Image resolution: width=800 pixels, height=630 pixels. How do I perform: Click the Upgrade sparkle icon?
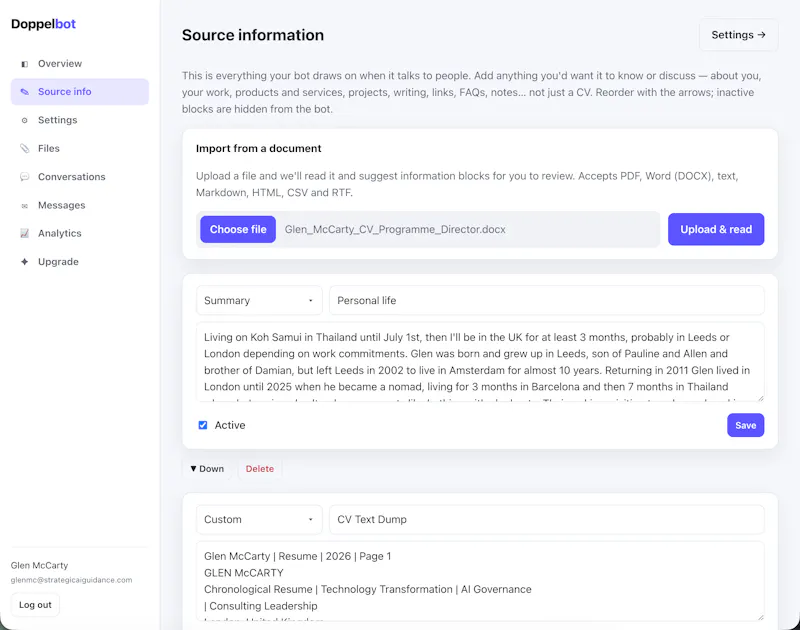24,262
